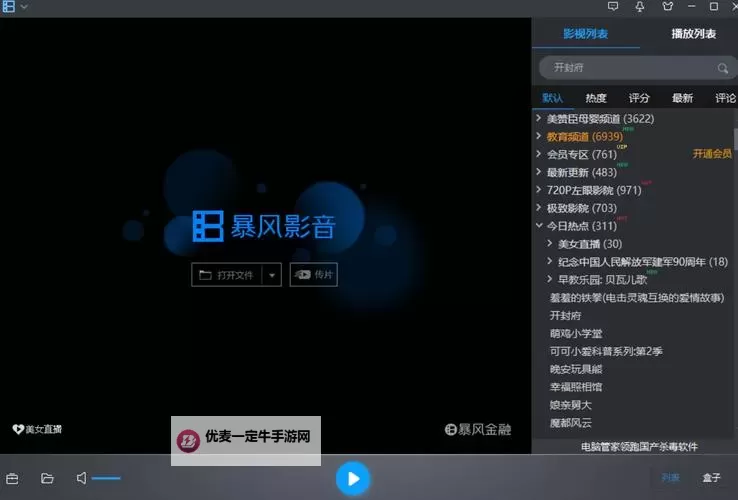
Task: Expand the 极致影院 (703) category
Action: [x=539, y=208]
